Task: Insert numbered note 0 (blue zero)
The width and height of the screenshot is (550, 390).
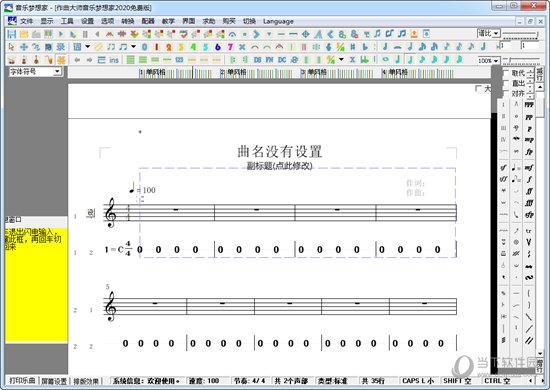Action: pyautogui.click(x=145, y=47)
